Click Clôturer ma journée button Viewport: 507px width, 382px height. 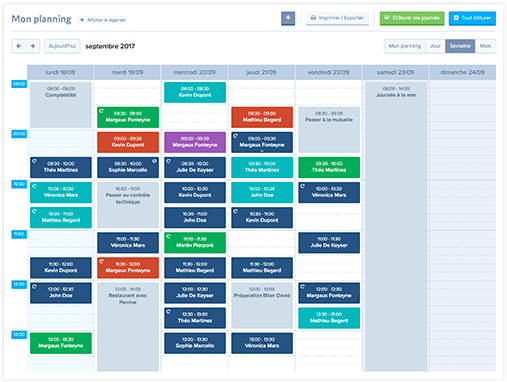pyautogui.click(x=412, y=18)
